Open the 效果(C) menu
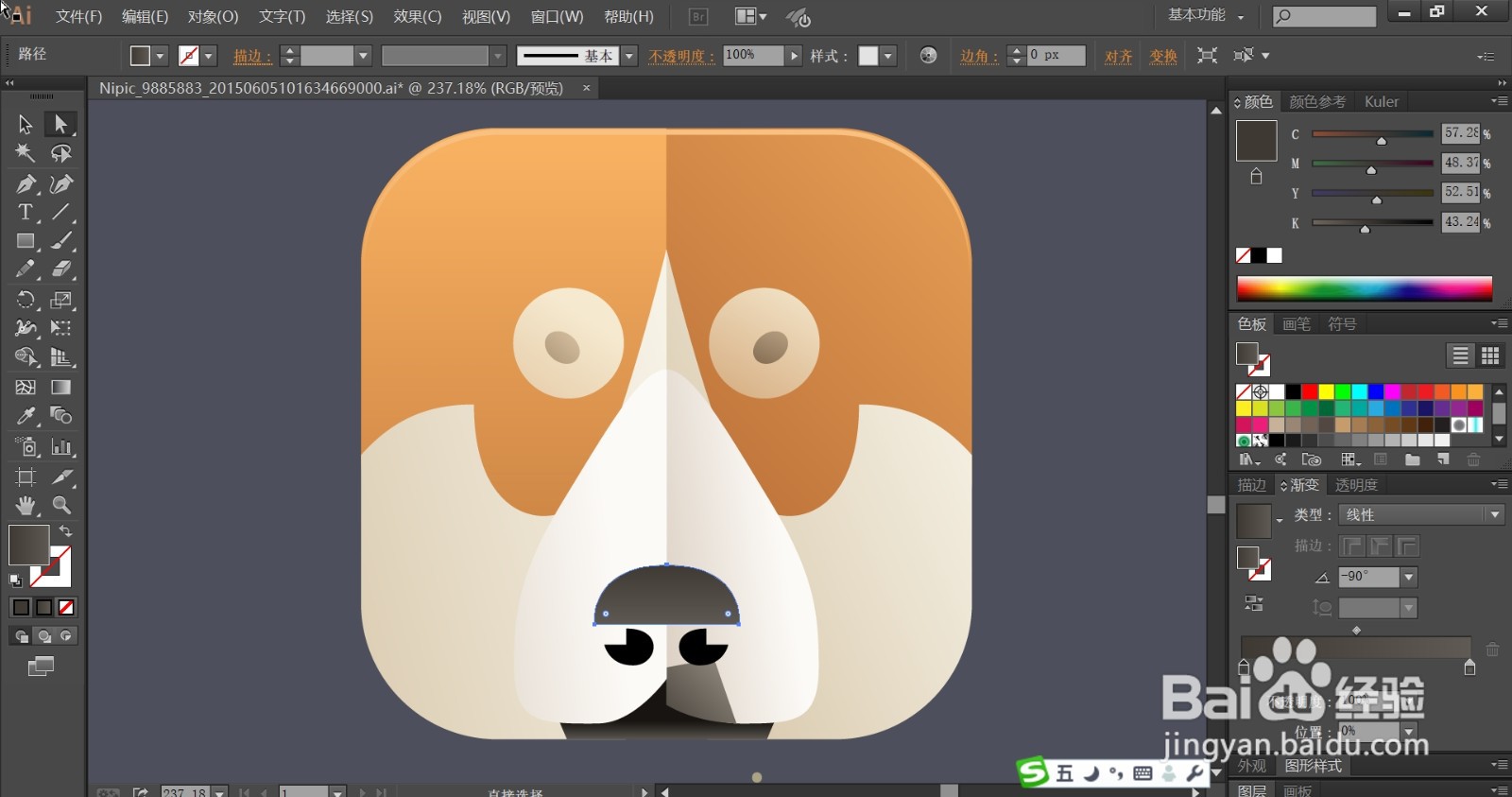 pyautogui.click(x=418, y=17)
